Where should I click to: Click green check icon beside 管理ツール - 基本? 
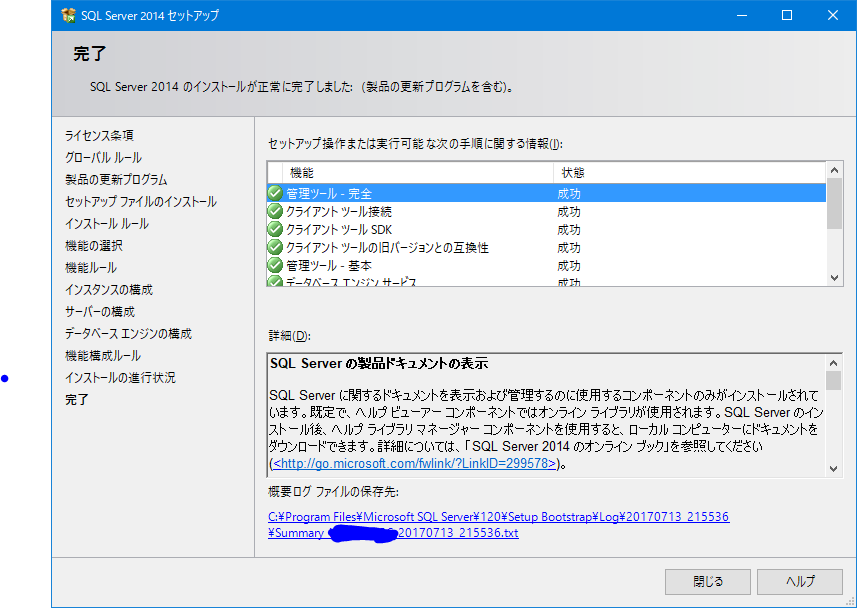275,265
